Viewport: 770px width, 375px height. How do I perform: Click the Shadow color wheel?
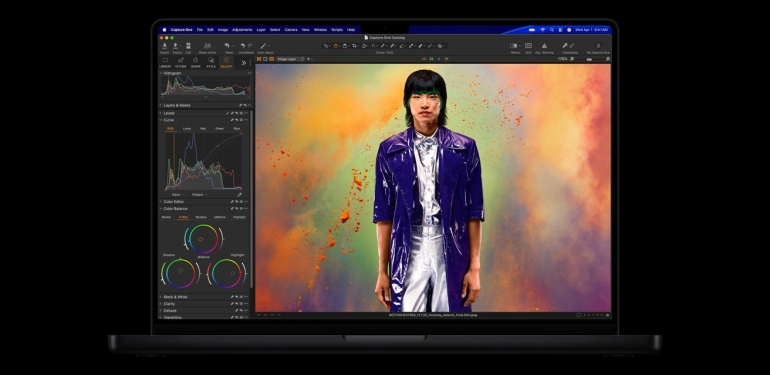click(x=181, y=273)
